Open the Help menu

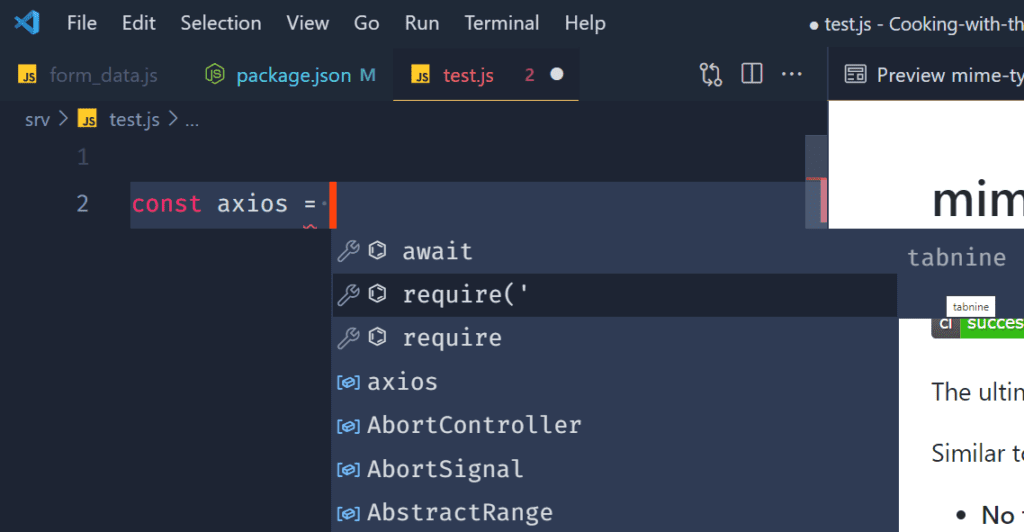tap(585, 23)
